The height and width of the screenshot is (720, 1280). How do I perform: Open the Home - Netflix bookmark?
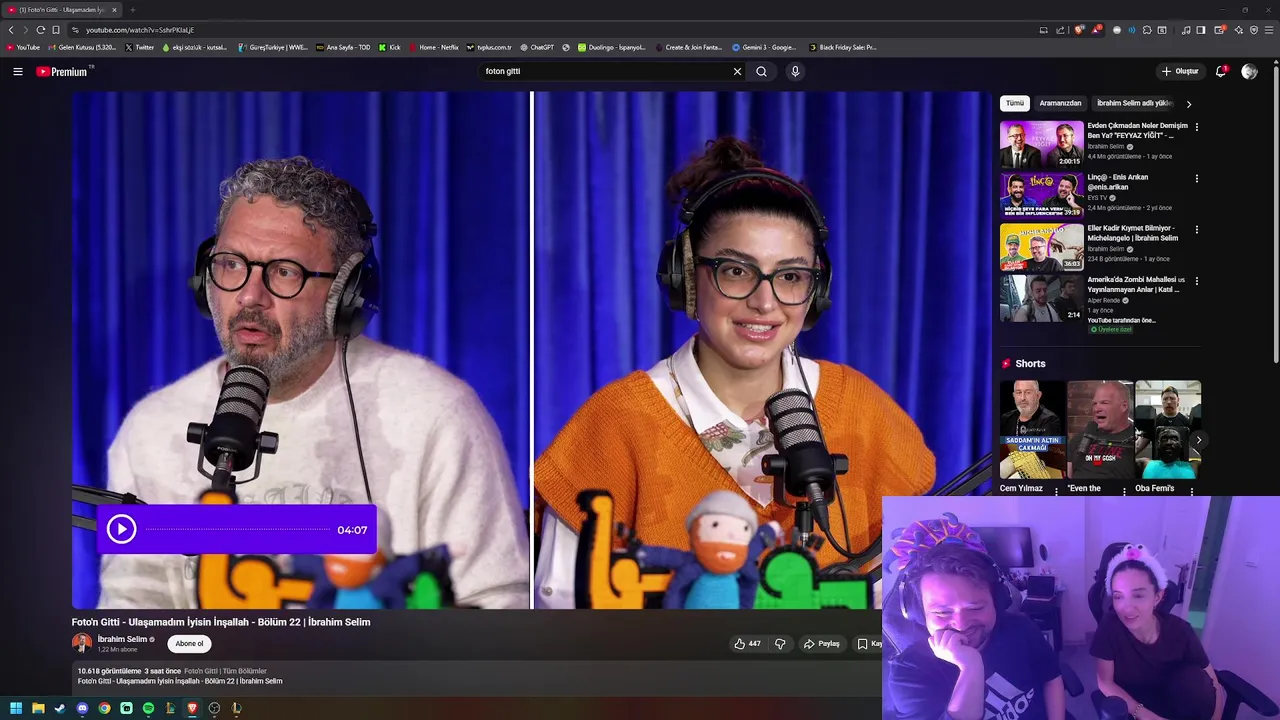(x=433, y=47)
